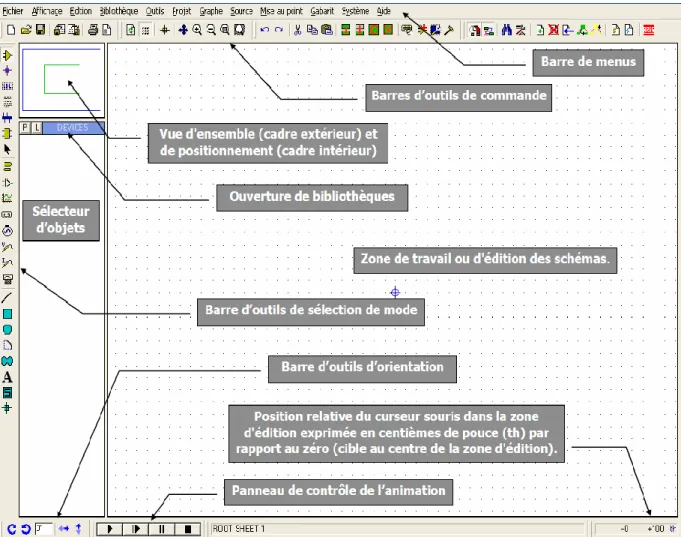The width and height of the screenshot is (681, 537).
Task: Select the Sub-circuit tool
Action: 7,133
